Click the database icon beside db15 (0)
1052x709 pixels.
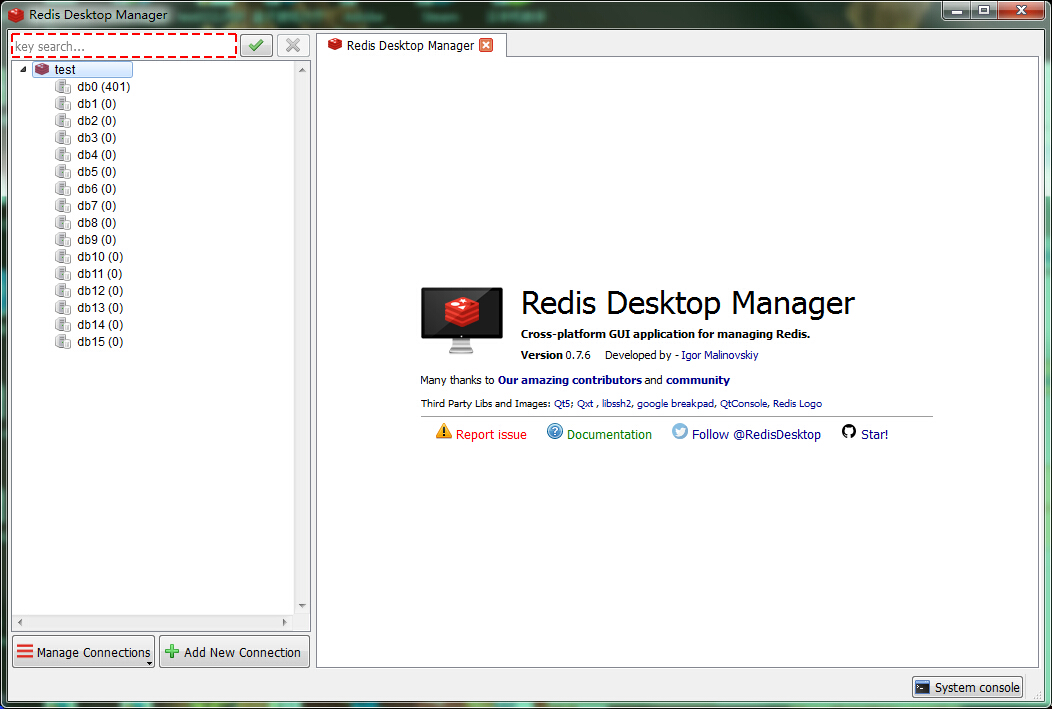click(63, 341)
